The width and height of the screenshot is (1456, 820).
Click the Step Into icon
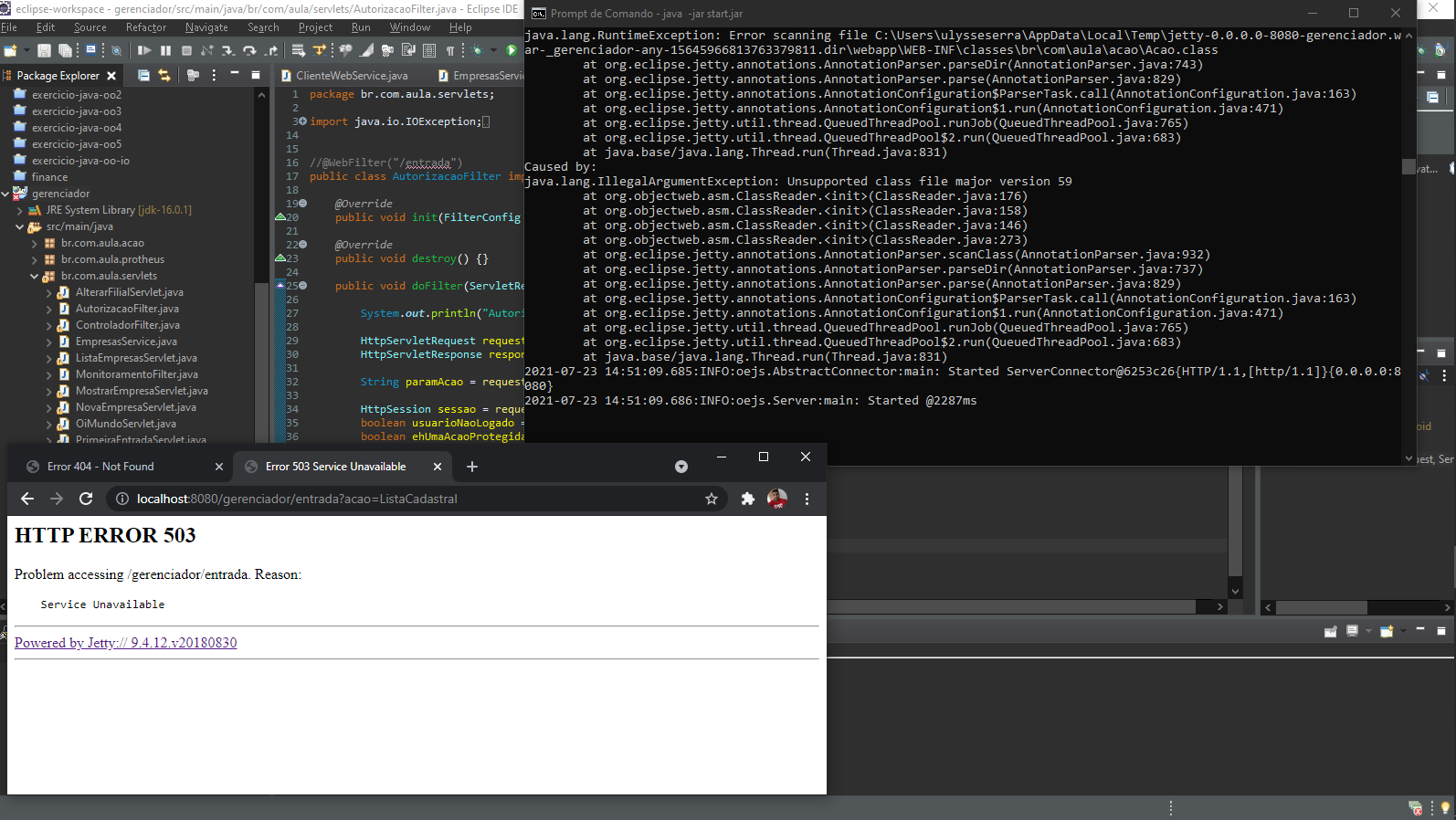228,50
